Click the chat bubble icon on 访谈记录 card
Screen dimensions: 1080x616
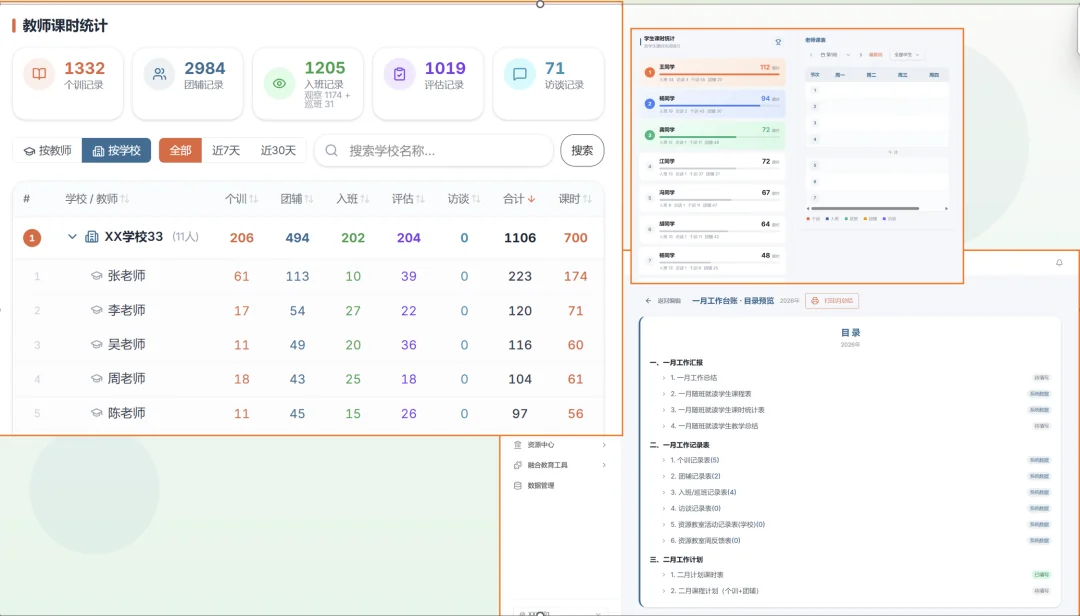click(x=519, y=74)
